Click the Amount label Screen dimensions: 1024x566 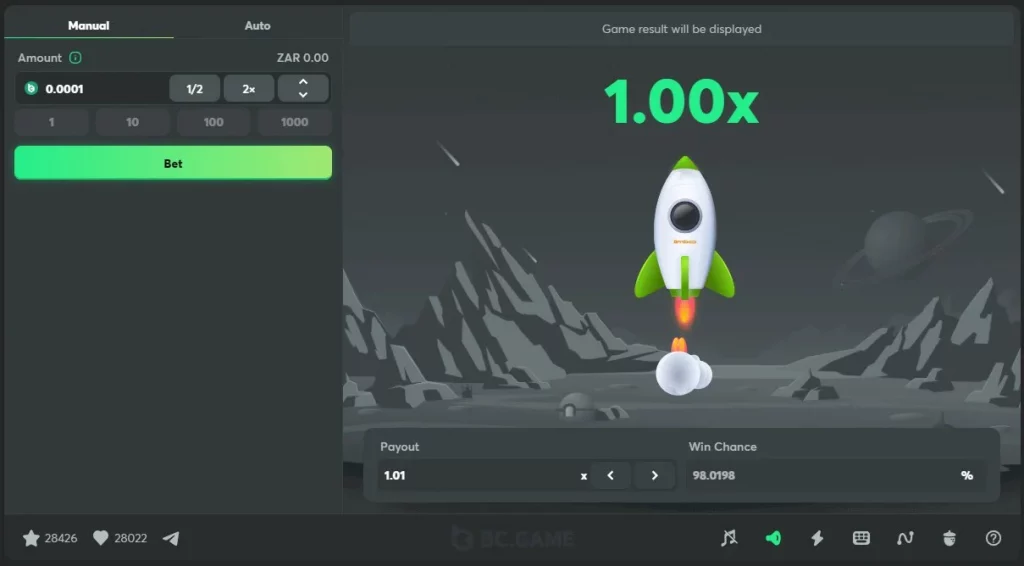[x=40, y=57]
